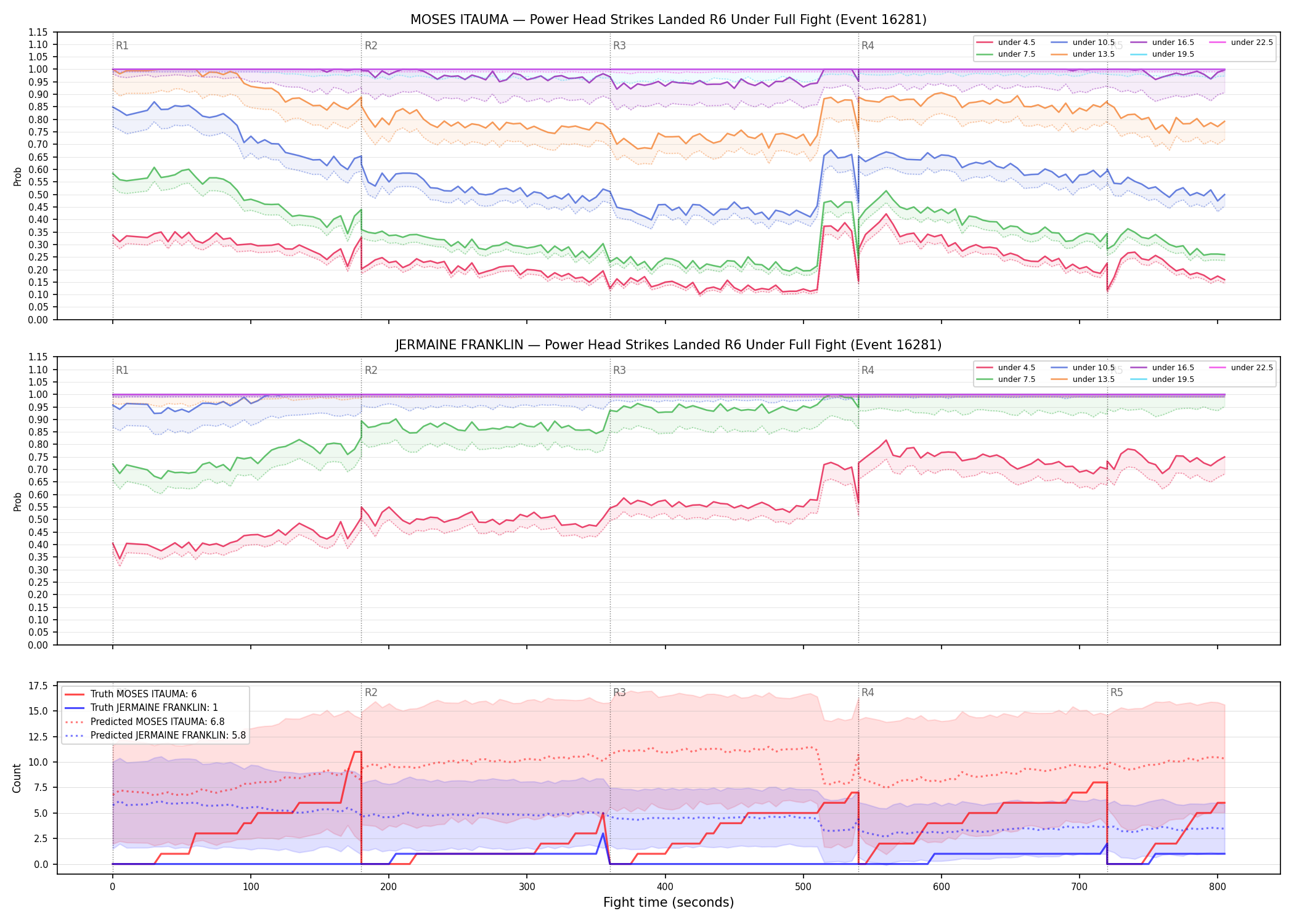The height and width of the screenshot is (924, 1294).
Task: Select 'under 13.5' in the Moses Itauma legend
Action: 1083,54
